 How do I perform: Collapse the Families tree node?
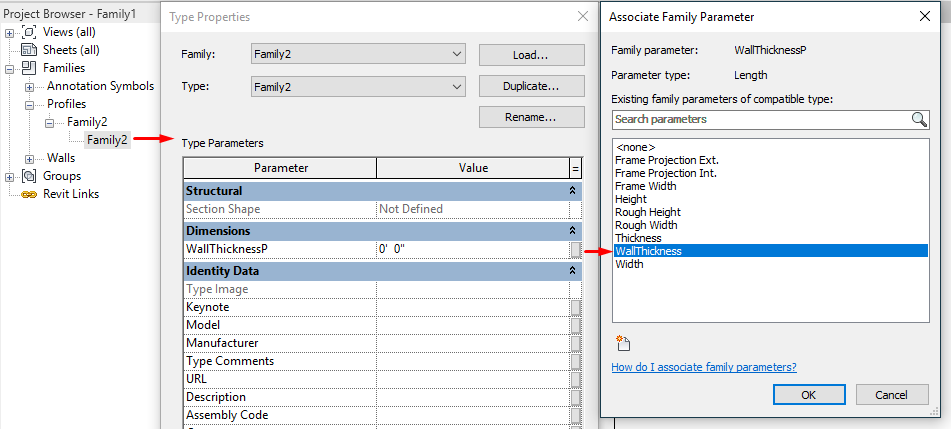(x=10, y=69)
